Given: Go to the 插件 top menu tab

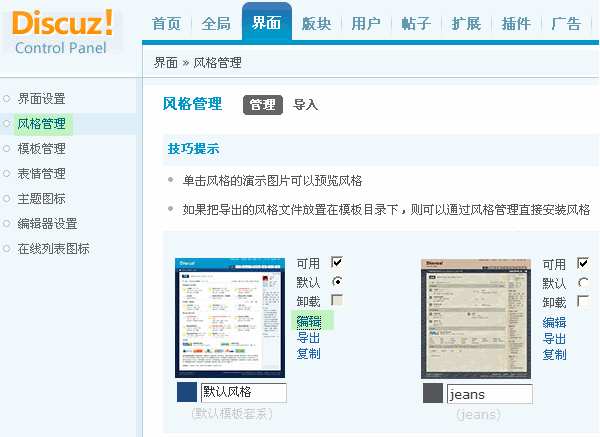Looking at the screenshot, I should (516, 24).
